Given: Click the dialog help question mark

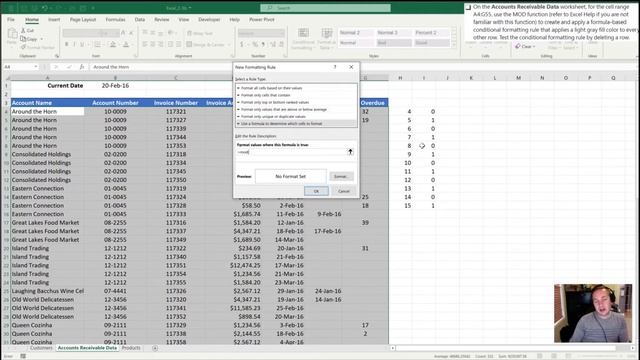Looking at the screenshot, I should [x=335, y=67].
